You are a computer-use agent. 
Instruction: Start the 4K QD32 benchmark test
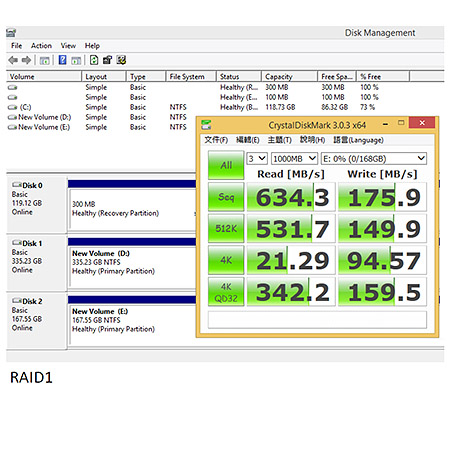point(226,292)
